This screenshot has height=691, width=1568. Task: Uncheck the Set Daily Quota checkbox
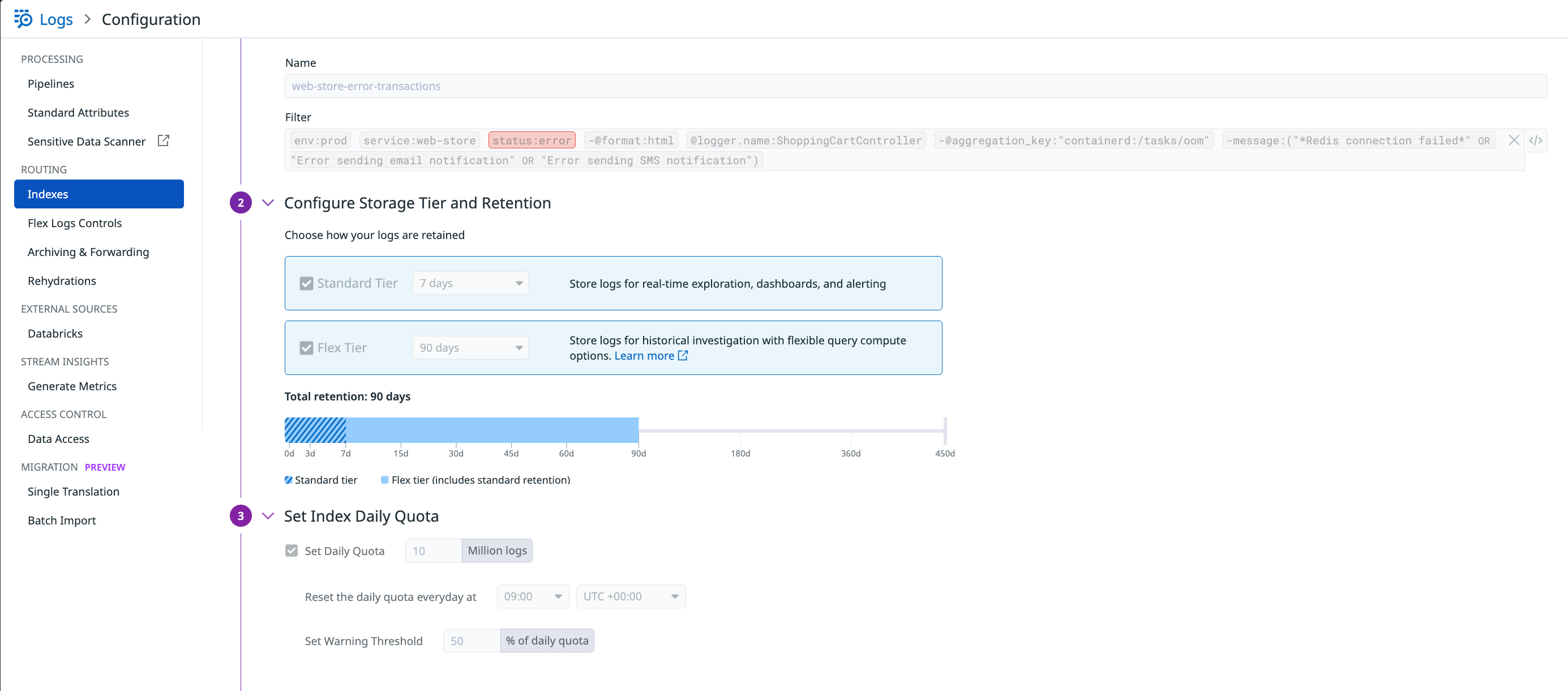tap(292, 551)
